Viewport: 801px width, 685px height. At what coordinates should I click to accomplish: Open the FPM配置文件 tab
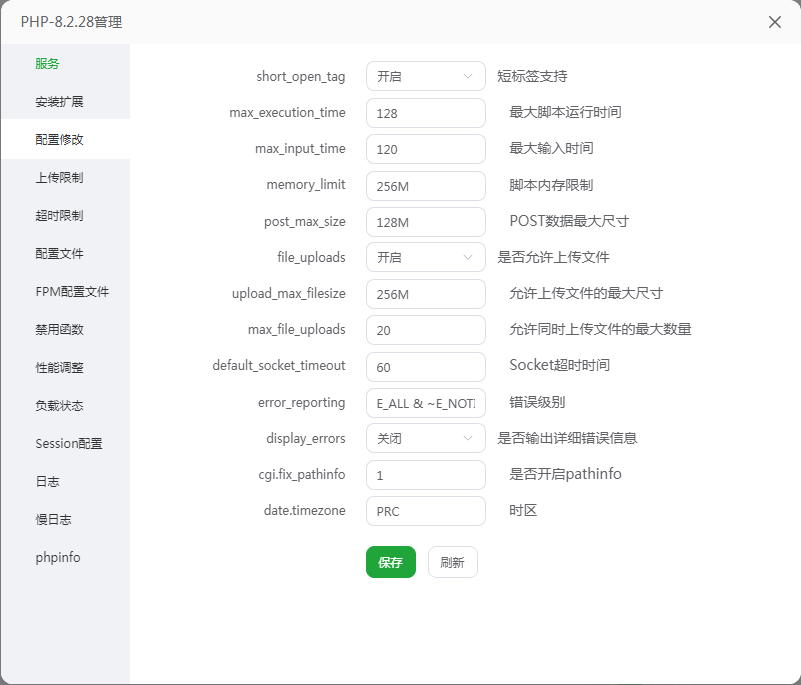pos(72,292)
